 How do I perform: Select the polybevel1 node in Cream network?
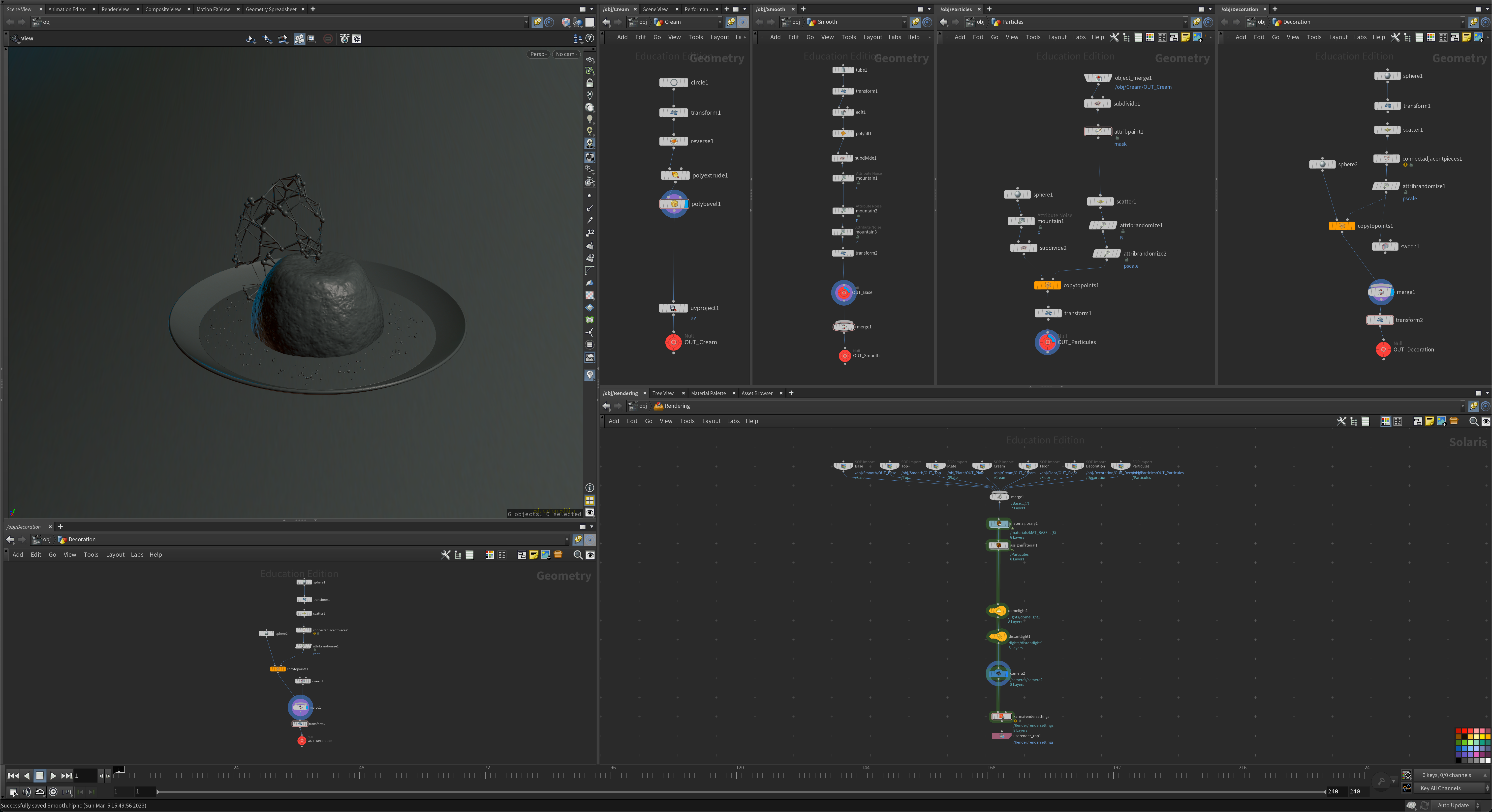(674, 204)
